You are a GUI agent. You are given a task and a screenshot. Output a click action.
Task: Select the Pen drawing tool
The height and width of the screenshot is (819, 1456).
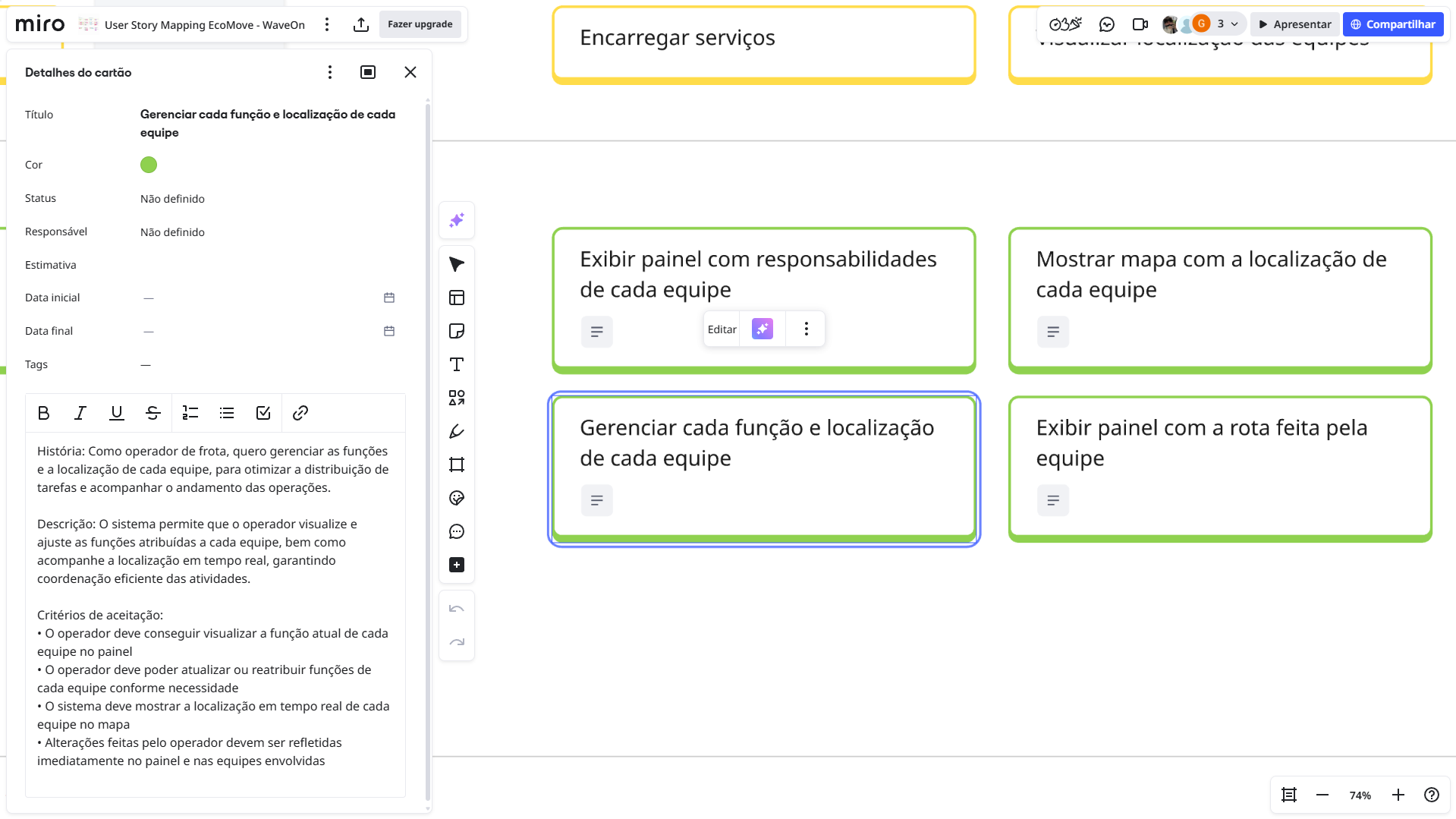[456, 431]
